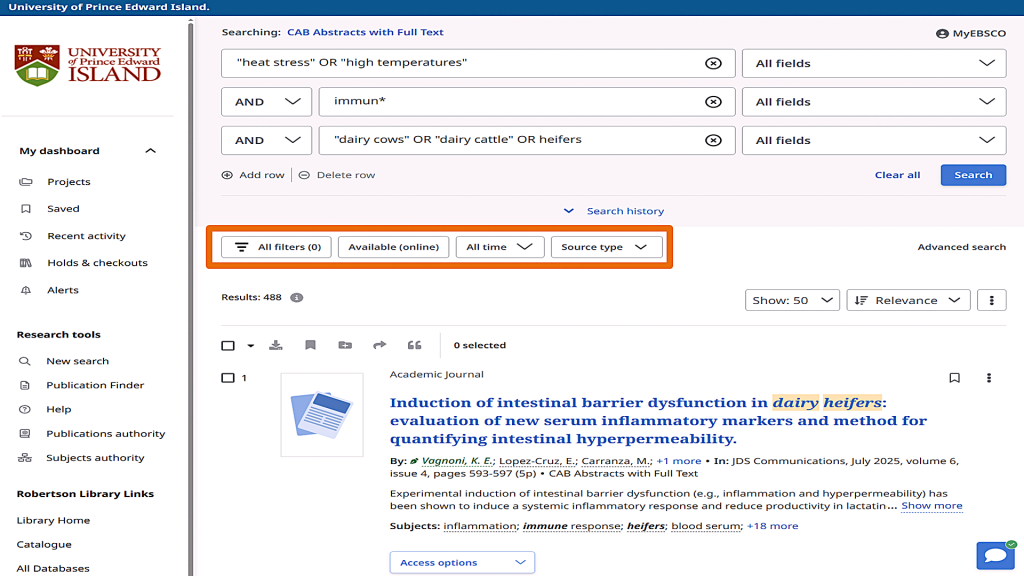The width and height of the screenshot is (1024, 576).
Task: Tick the checkbox for result 1
Action: (x=228, y=378)
